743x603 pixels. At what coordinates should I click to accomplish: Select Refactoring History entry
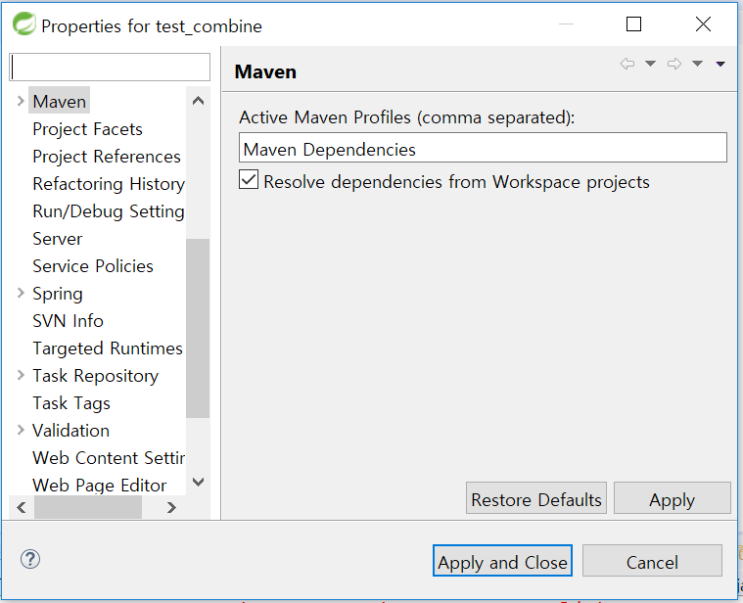point(109,184)
